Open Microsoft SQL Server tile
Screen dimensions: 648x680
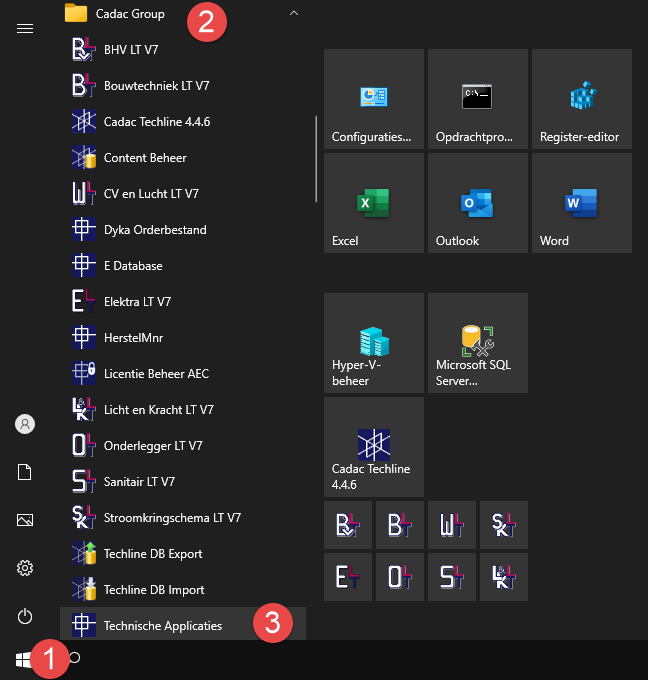click(x=478, y=343)
